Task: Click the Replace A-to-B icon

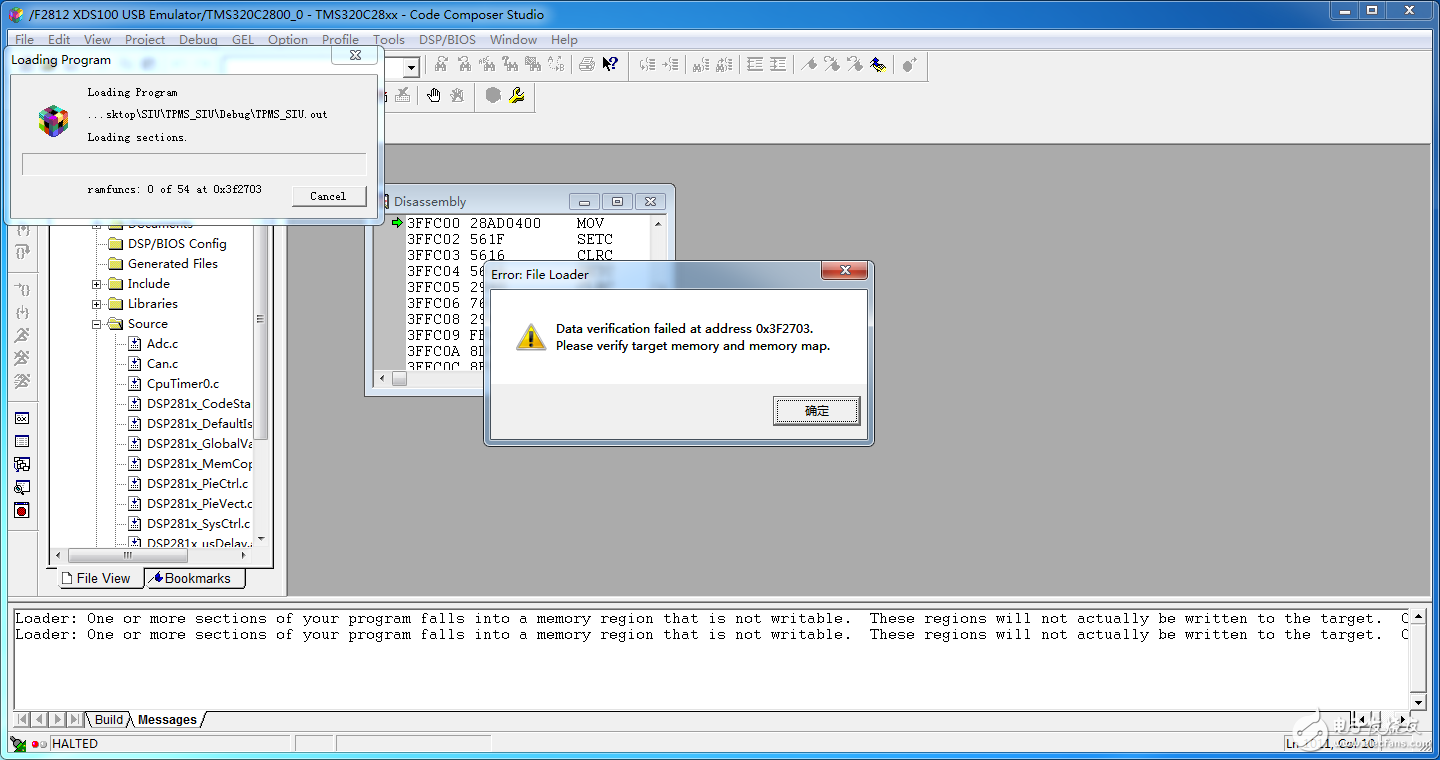Action: tap(556, 64)
